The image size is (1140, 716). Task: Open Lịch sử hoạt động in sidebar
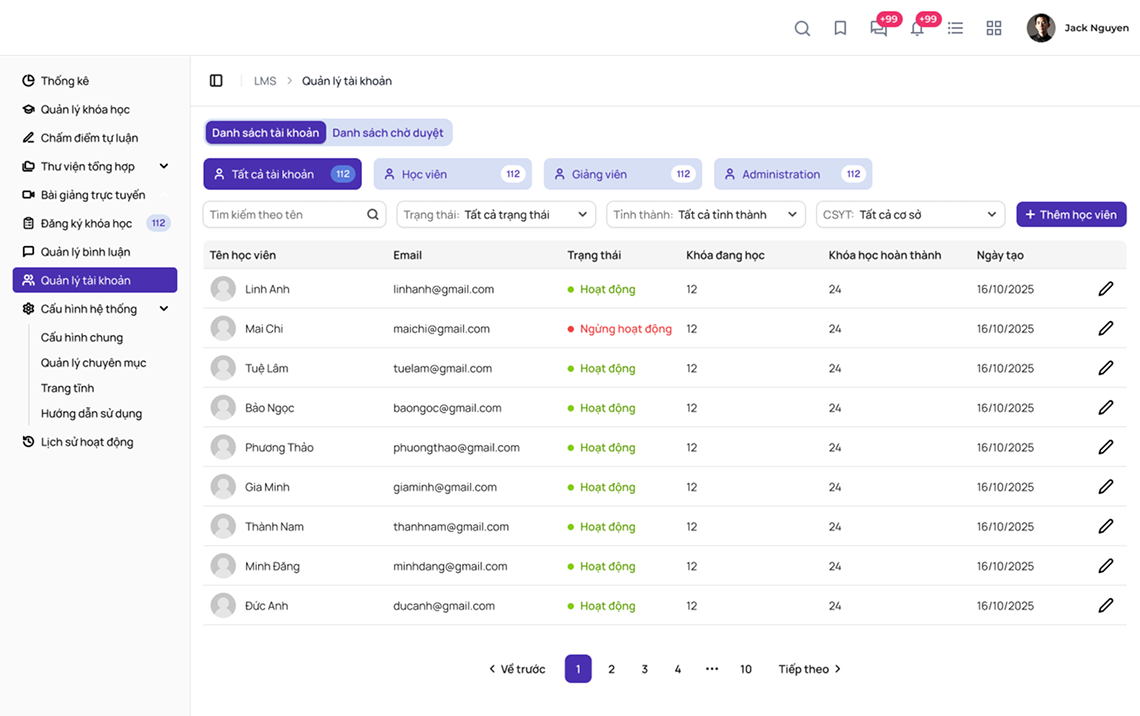(x=86, y=442)
